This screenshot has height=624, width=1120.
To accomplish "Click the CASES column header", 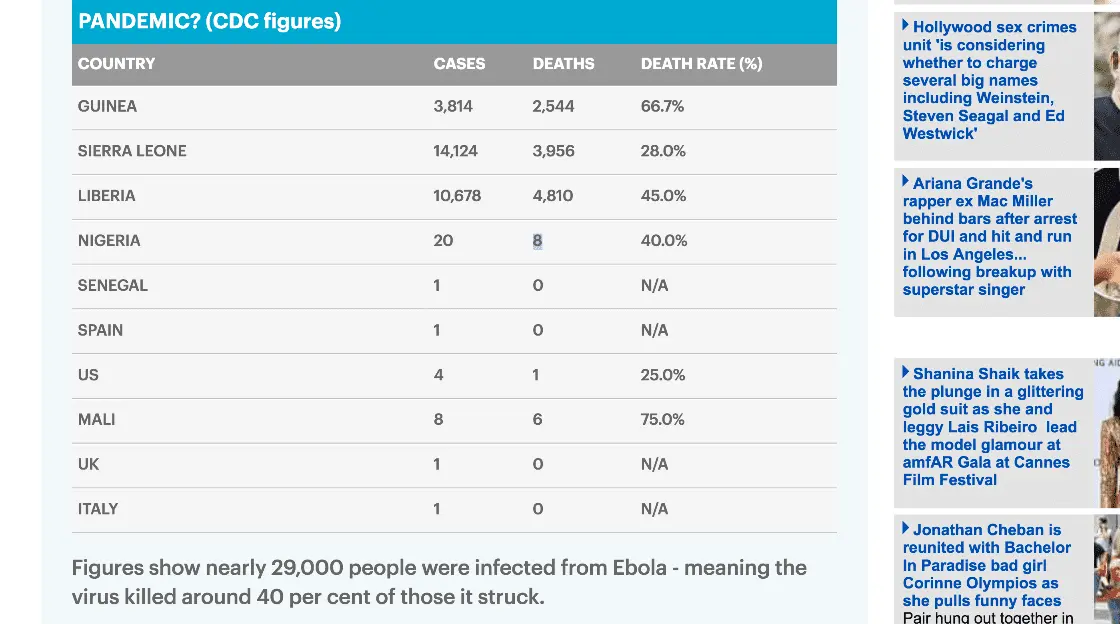I will (459, 64).
